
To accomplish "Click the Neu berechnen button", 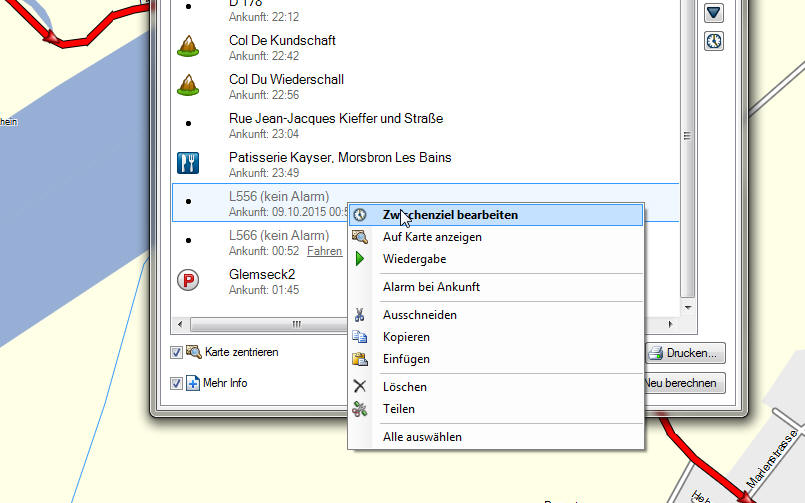I will (685, 383).
